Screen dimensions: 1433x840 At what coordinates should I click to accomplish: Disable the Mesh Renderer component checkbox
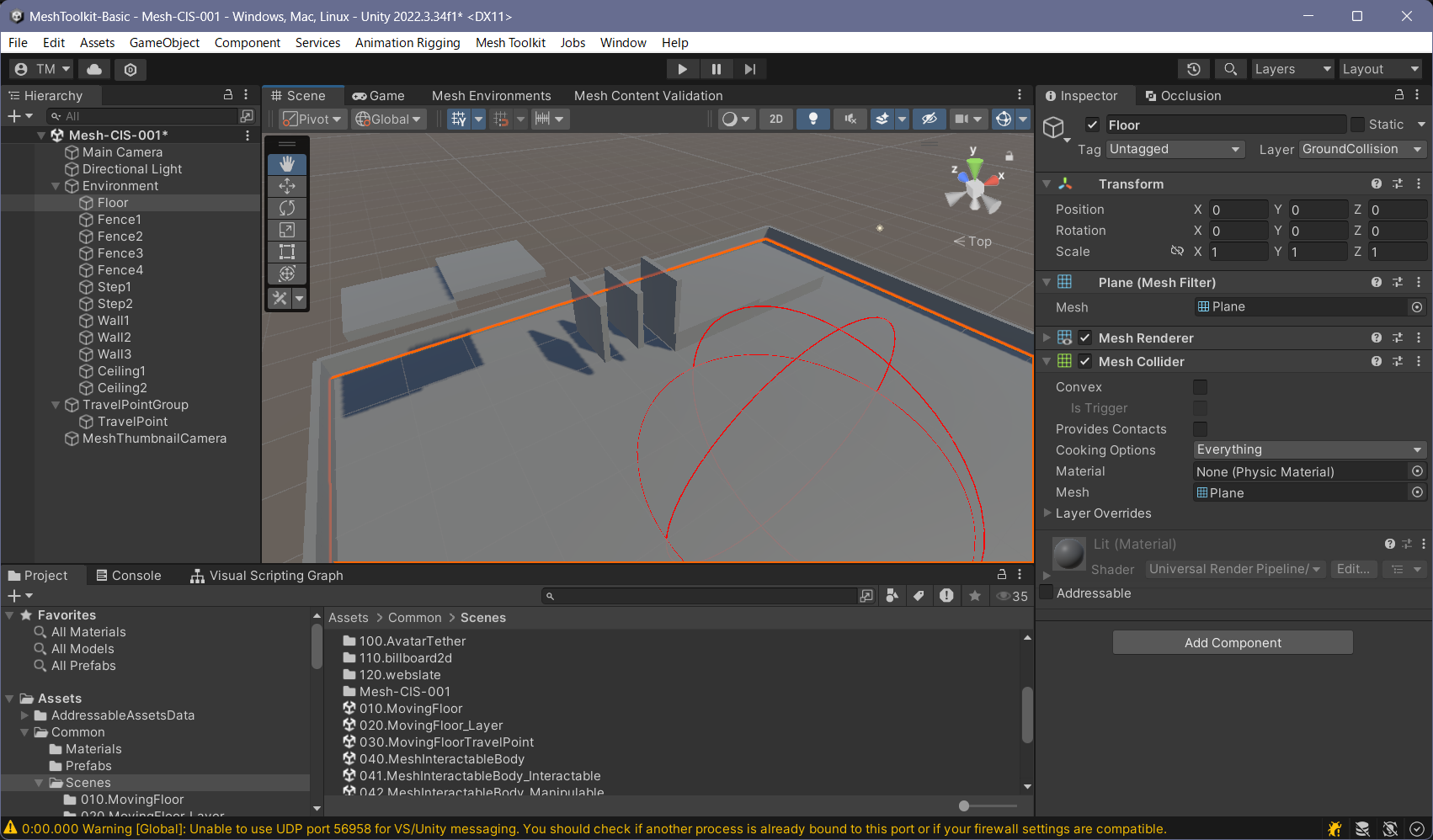1085,338
